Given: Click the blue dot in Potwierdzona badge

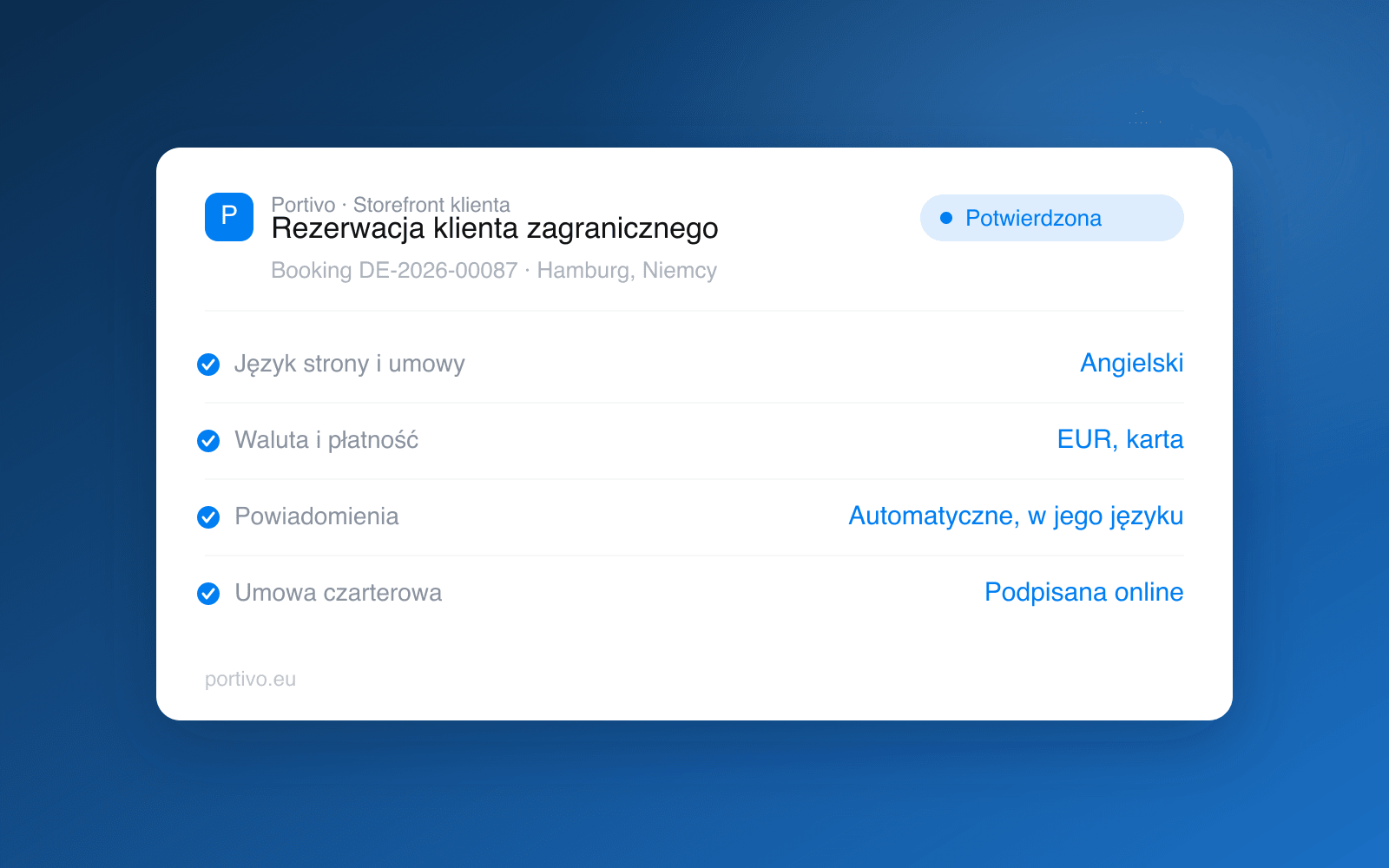Looking at the screenshot, I should click(x=946, y=218).
